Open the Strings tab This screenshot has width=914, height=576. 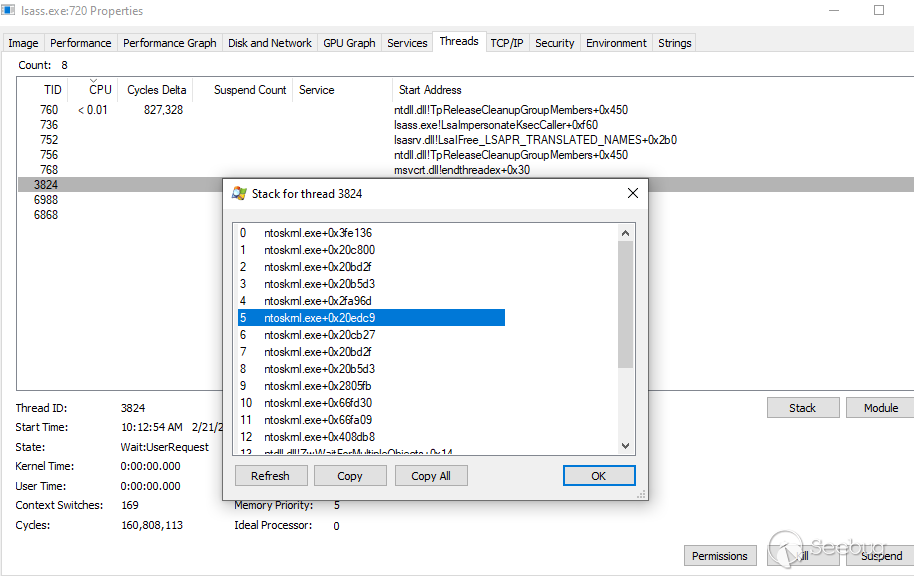pos(674,43)
